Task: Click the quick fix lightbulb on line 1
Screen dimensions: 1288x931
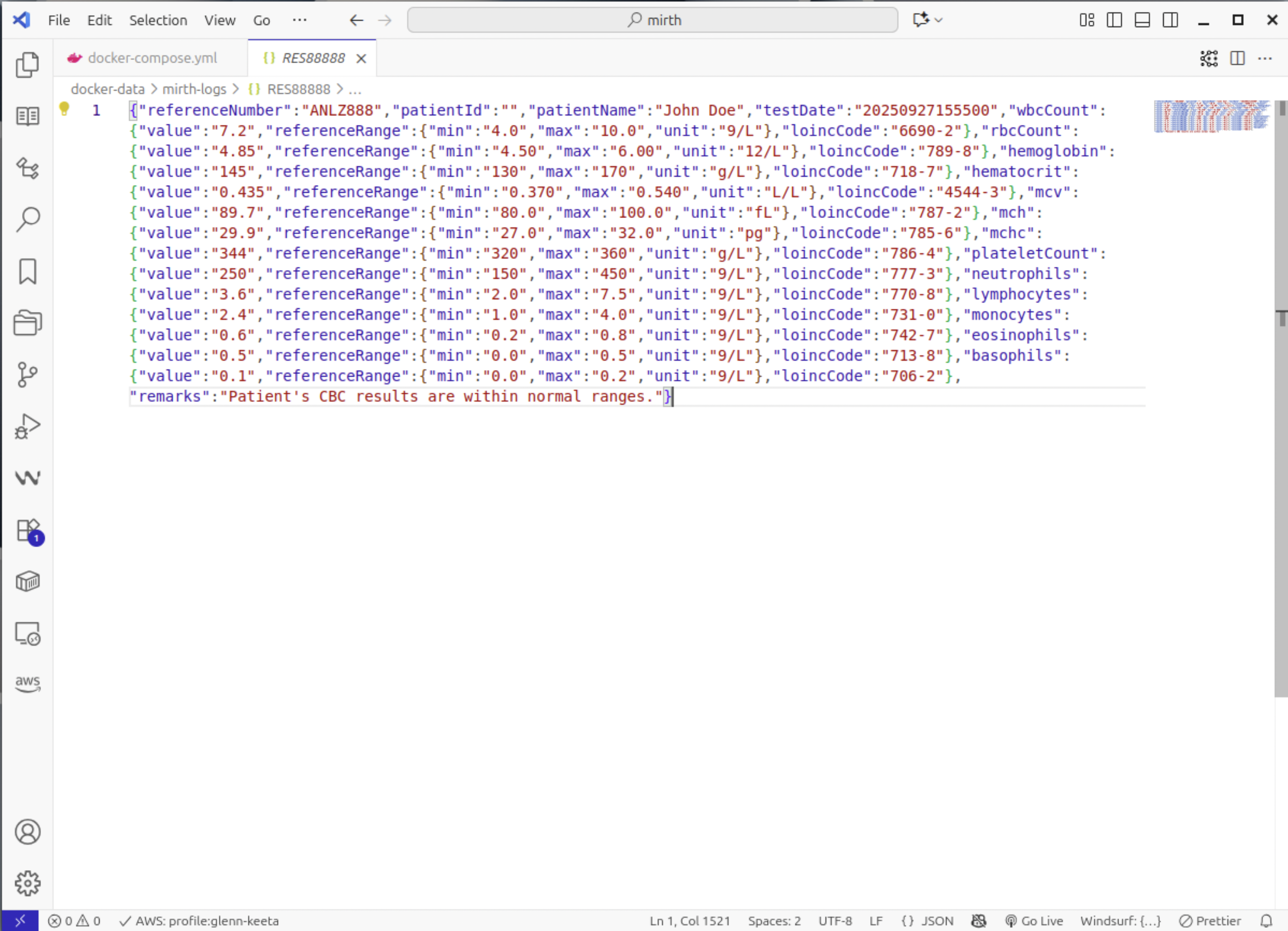Action: (x=64, y=109)
